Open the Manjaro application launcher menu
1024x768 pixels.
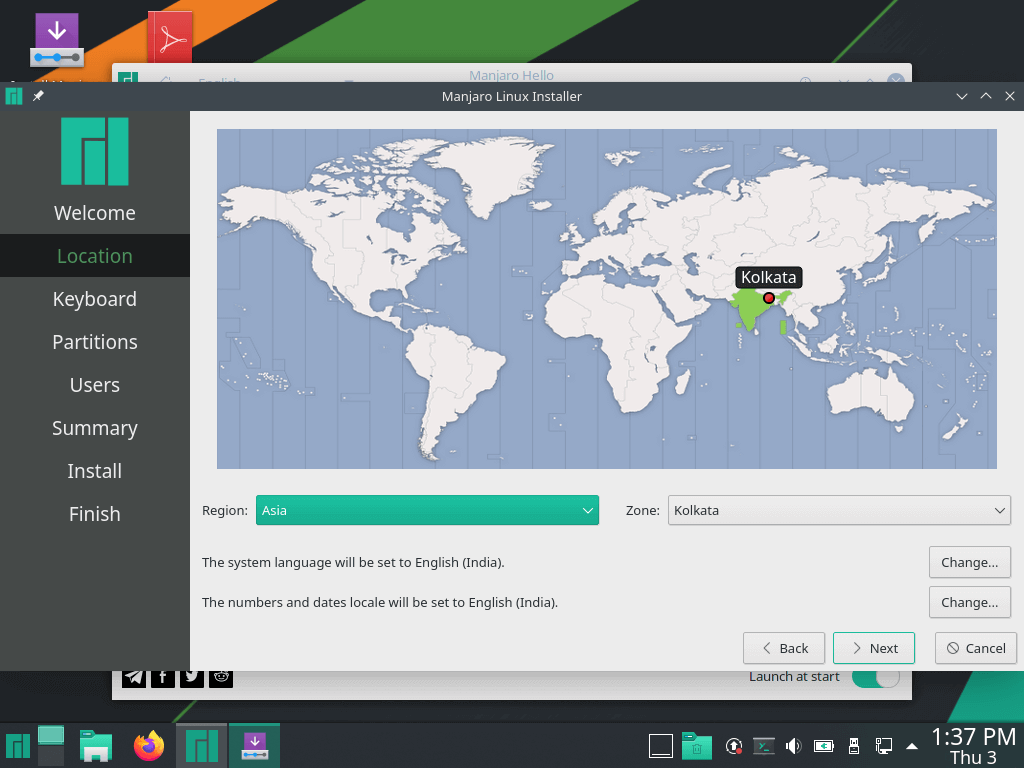pos(17,745)
